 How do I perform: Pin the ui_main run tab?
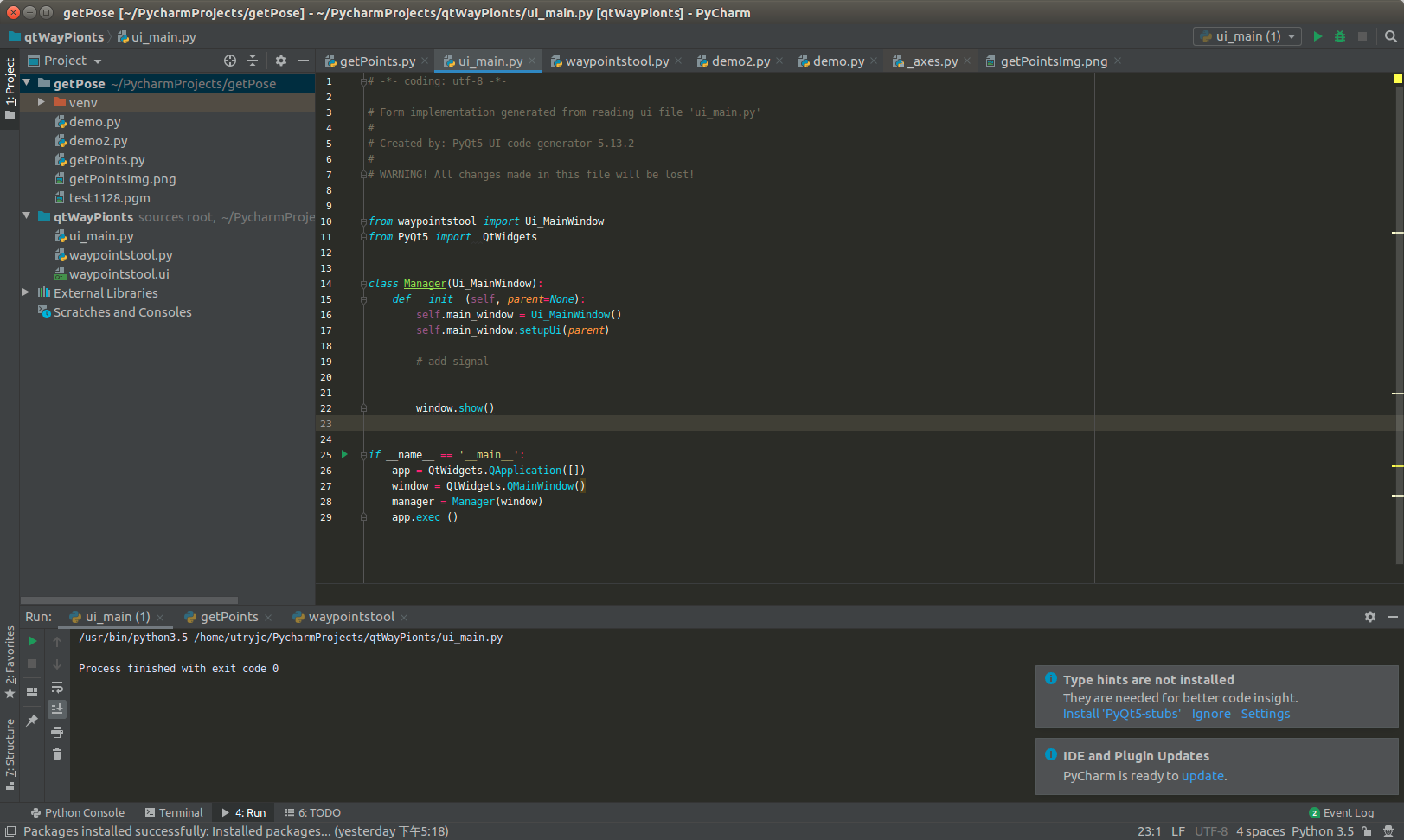pos(32,720)
